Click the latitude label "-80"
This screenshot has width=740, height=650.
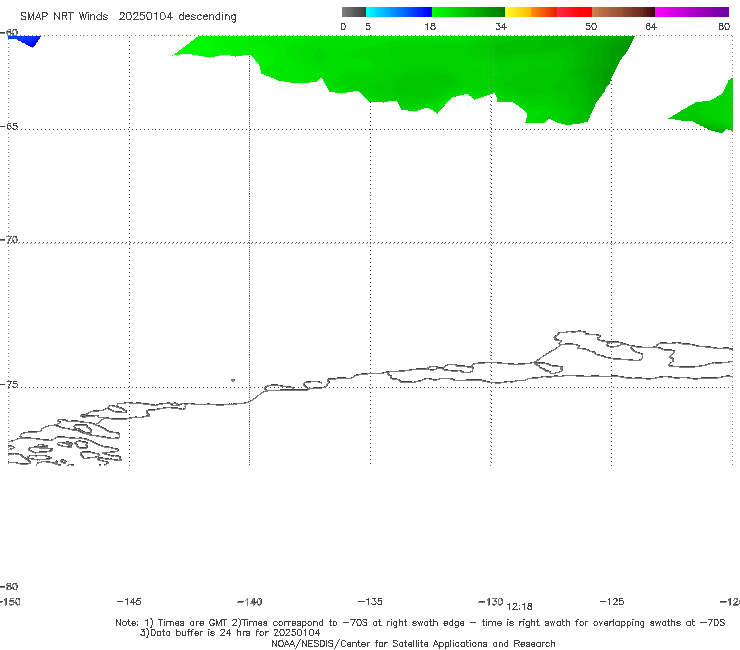[x=9, y=586]
